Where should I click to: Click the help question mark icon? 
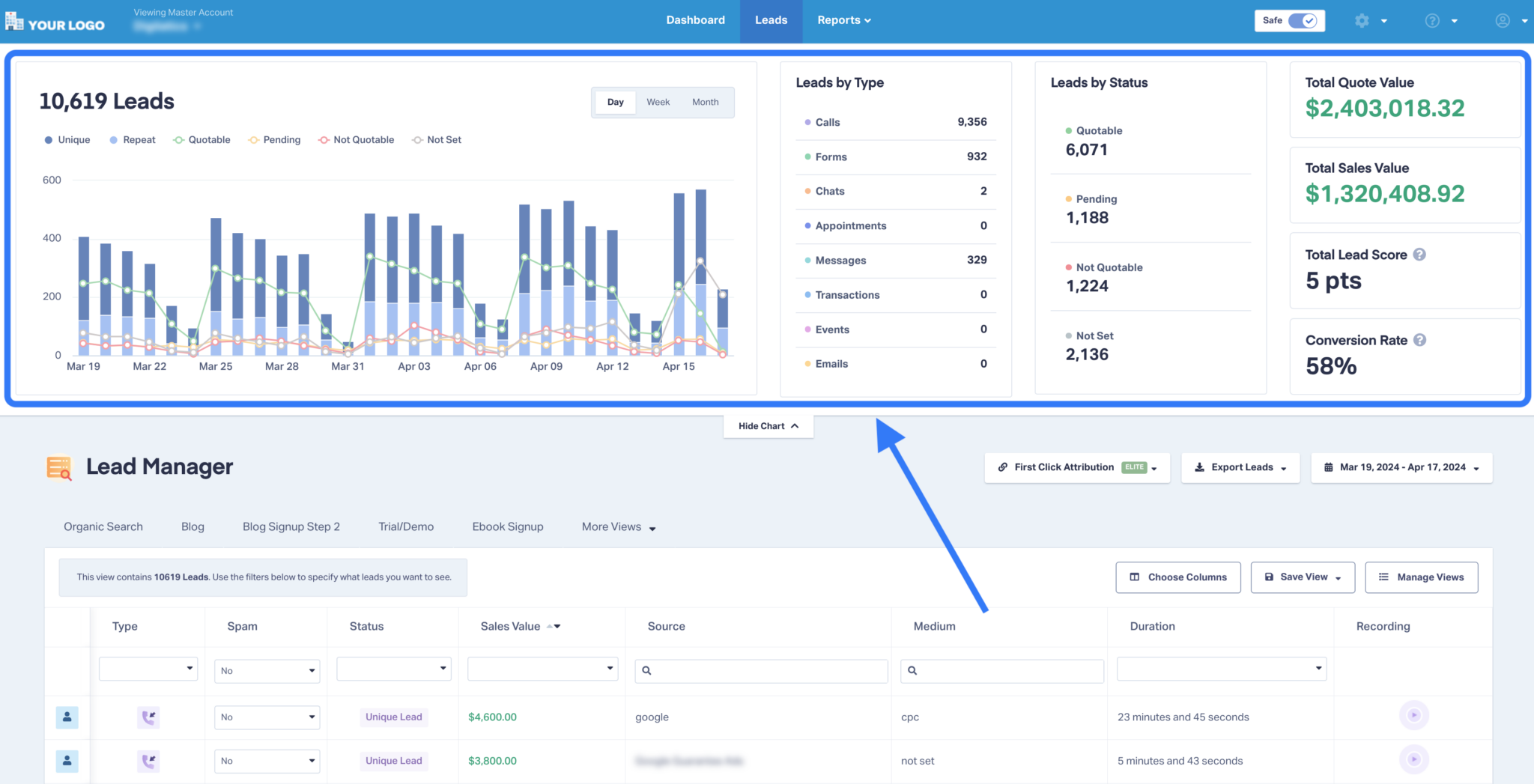(1431, 20)
